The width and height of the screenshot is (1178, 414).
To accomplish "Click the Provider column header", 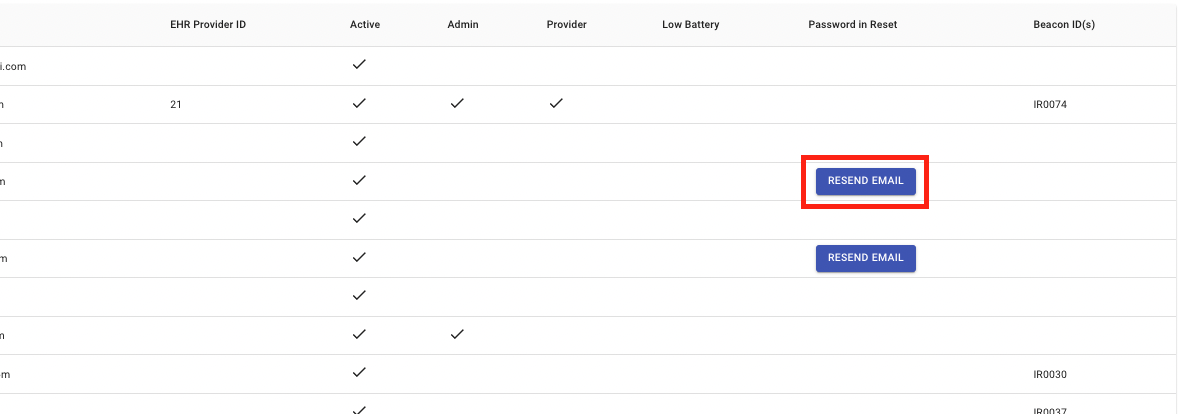I will [x=567, y=25].
